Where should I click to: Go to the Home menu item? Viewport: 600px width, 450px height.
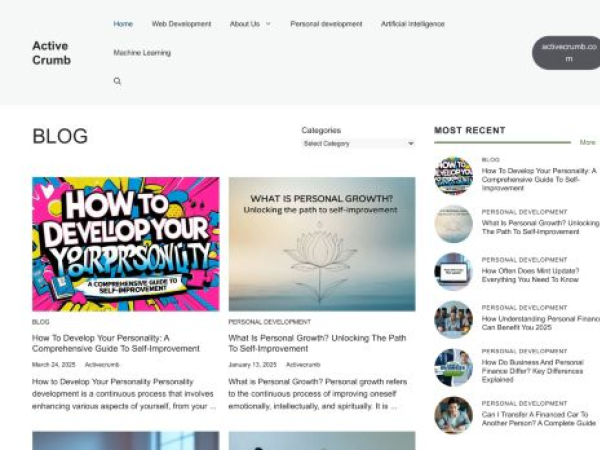click(123, 24)
